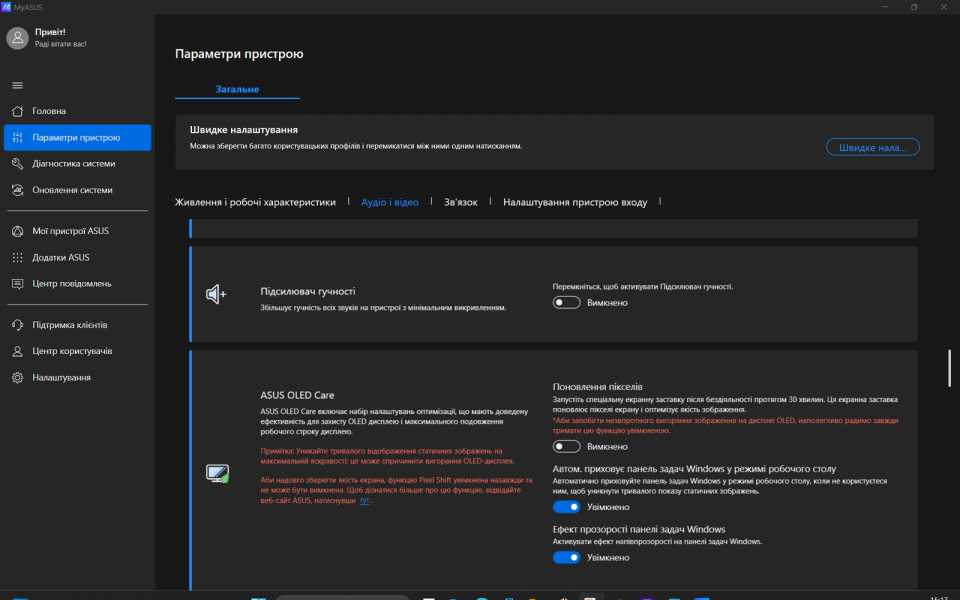Image resolution: width=960 pixels, height=600 pixels.
Task: Click the Підсилювач гучності speaker icon
Action: pos(216,294)
